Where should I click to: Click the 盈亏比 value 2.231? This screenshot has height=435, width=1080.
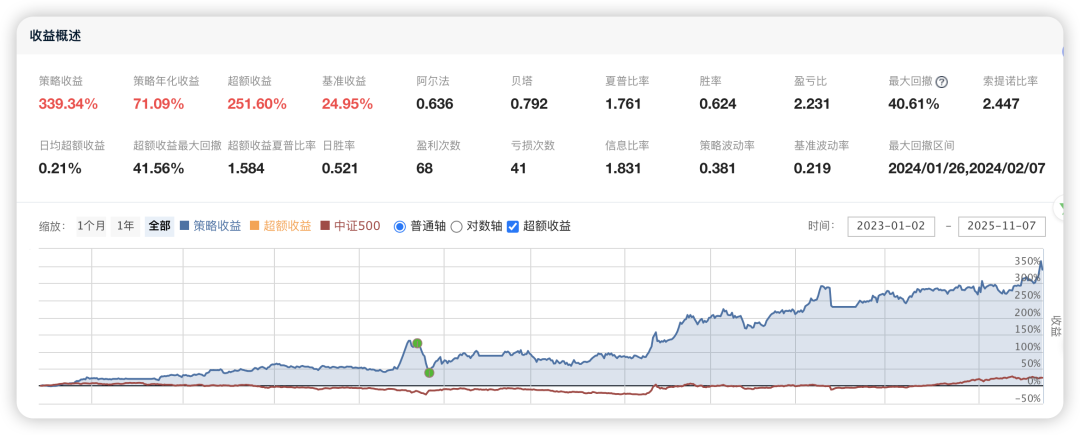click(812, 105)
